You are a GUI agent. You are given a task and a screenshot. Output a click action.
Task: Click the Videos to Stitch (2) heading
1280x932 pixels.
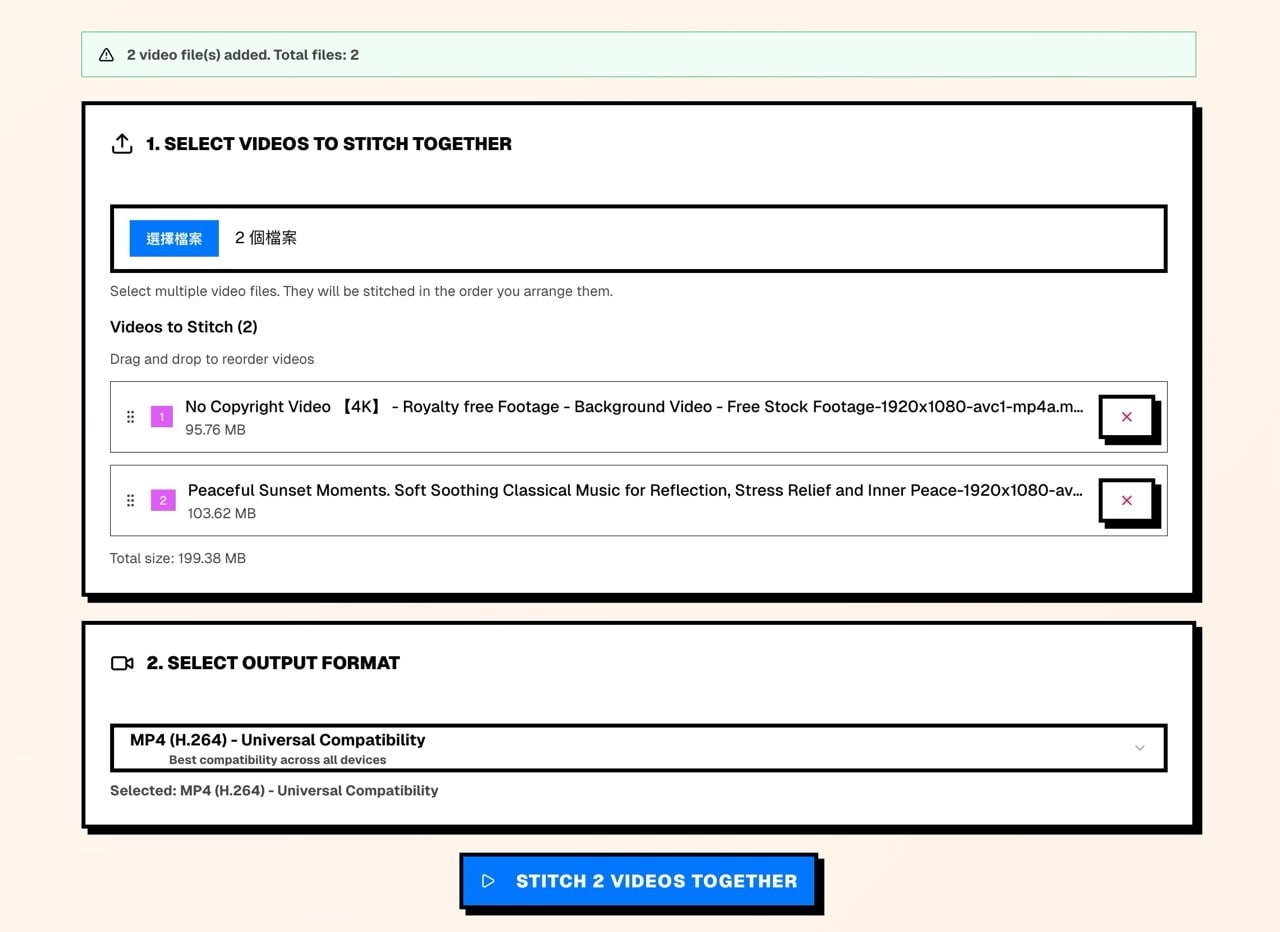(184, 327)
